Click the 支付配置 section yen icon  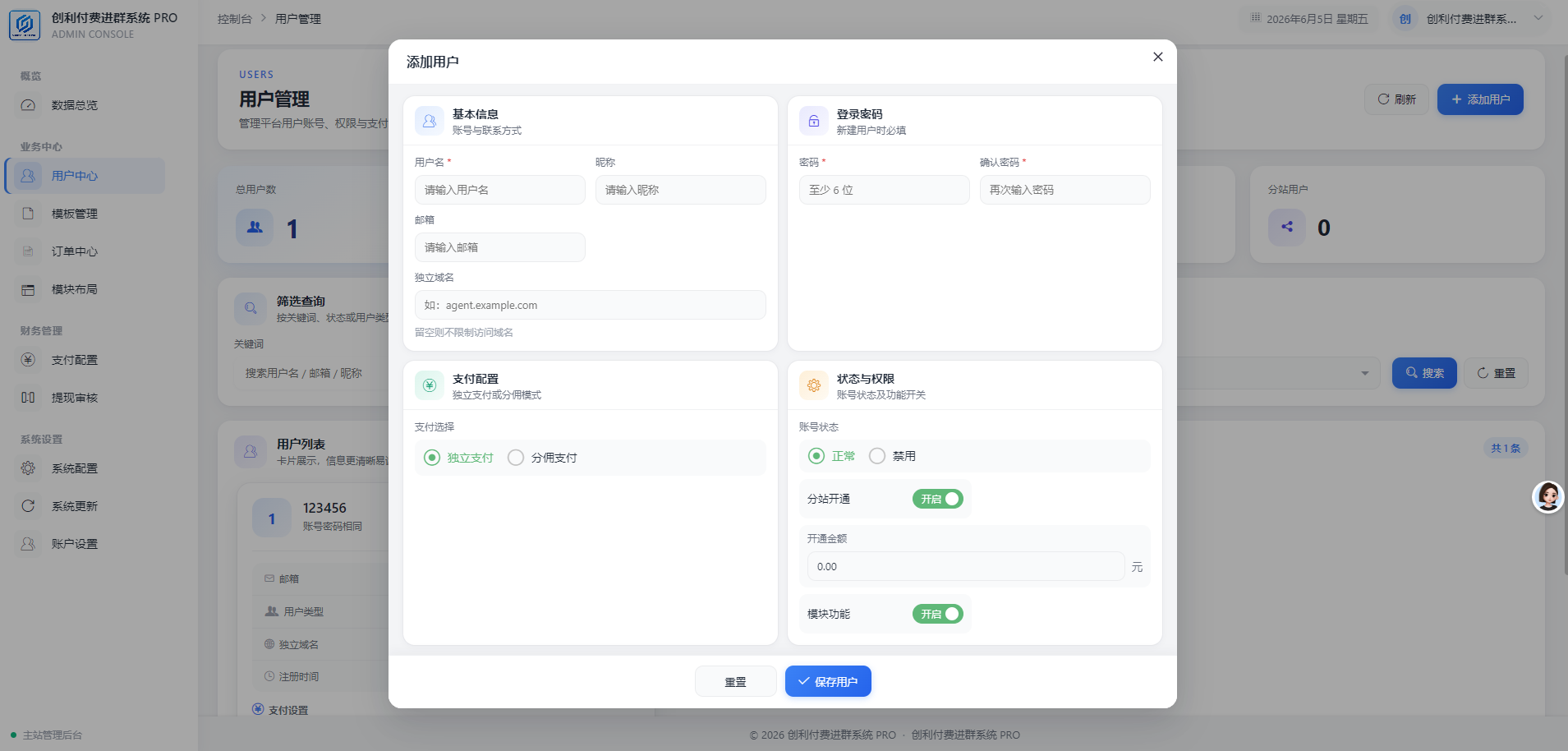pos(430,385)
